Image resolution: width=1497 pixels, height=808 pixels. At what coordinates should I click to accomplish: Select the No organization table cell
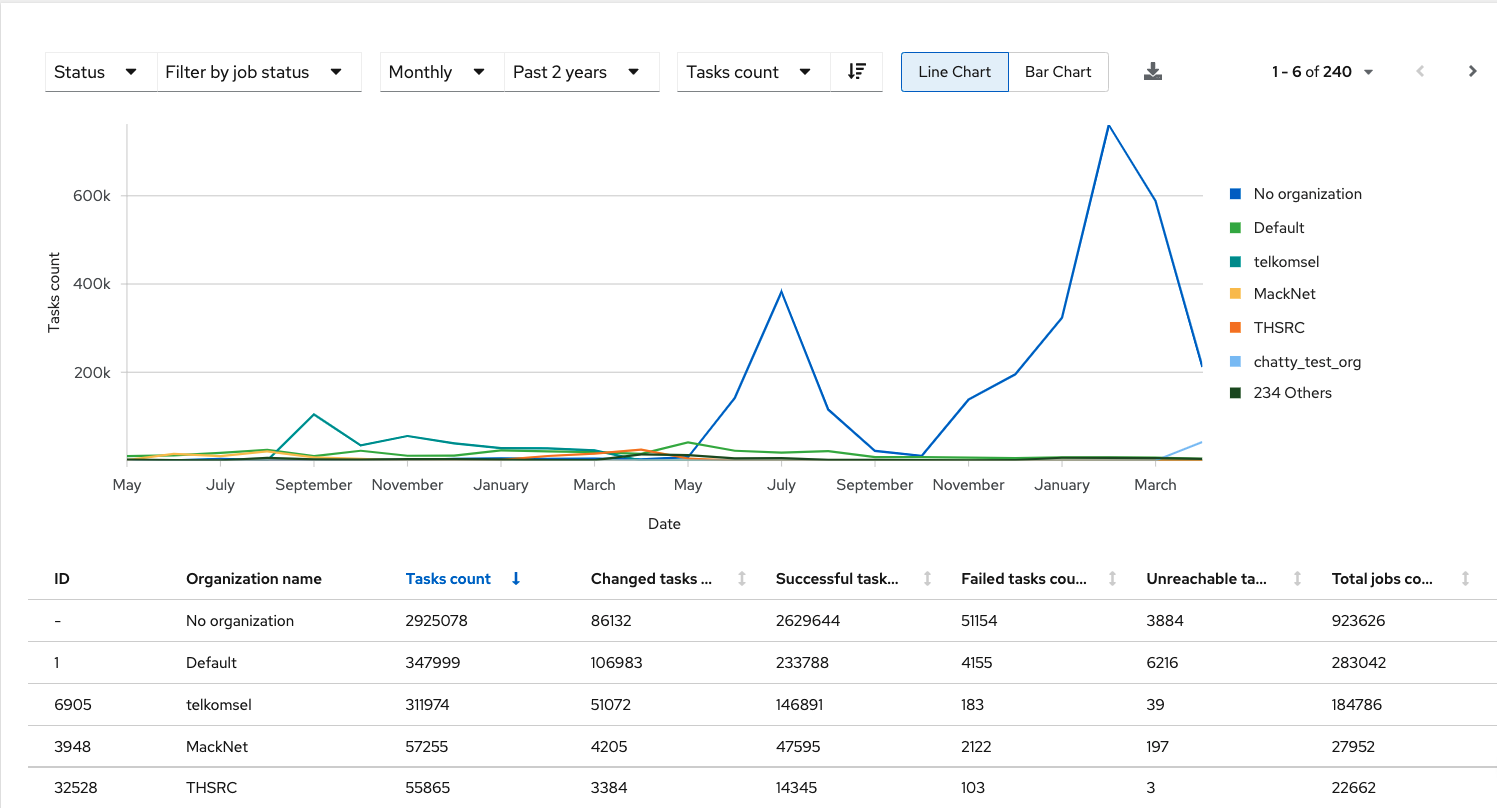pos(240,621)
